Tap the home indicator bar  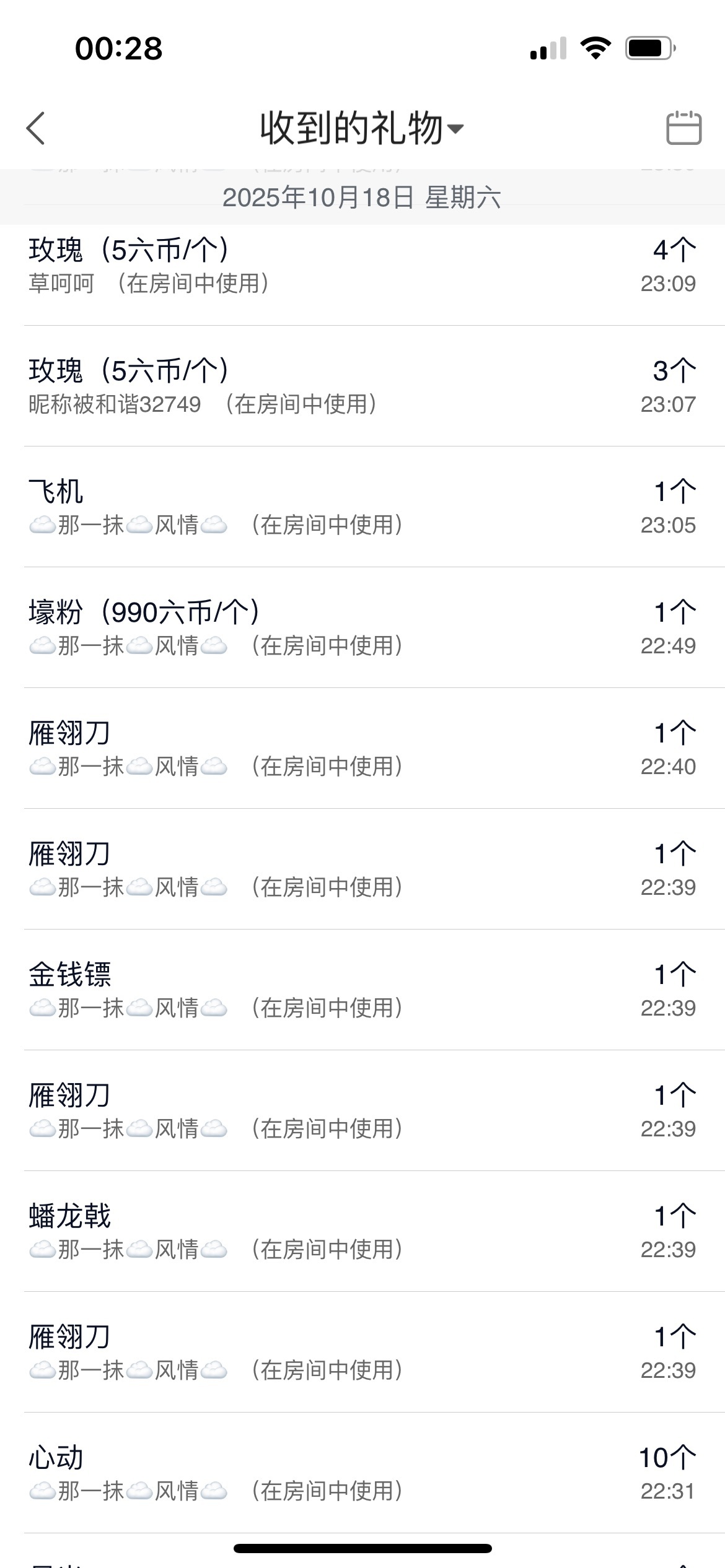[362, 1548]
